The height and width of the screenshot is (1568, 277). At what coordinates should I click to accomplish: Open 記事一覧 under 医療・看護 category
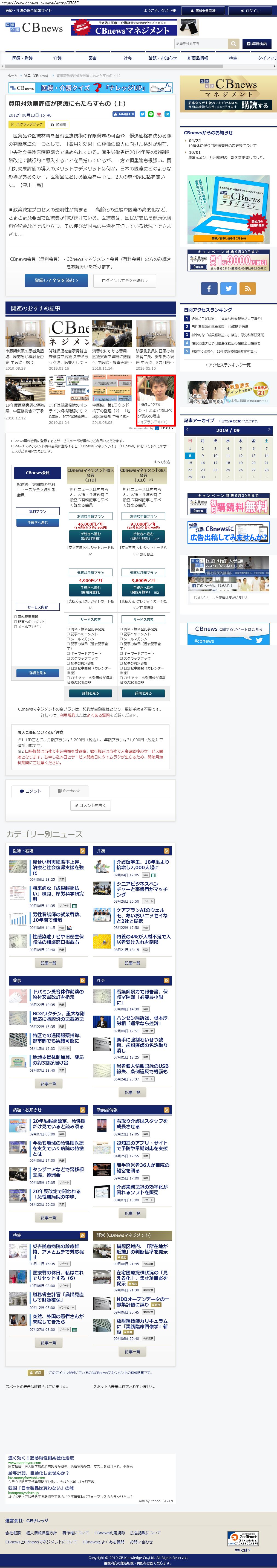point(49,963)
